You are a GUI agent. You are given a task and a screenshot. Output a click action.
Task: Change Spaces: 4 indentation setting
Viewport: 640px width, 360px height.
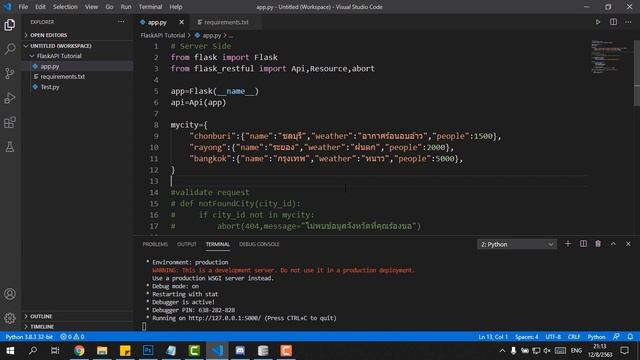coord(527,337)
